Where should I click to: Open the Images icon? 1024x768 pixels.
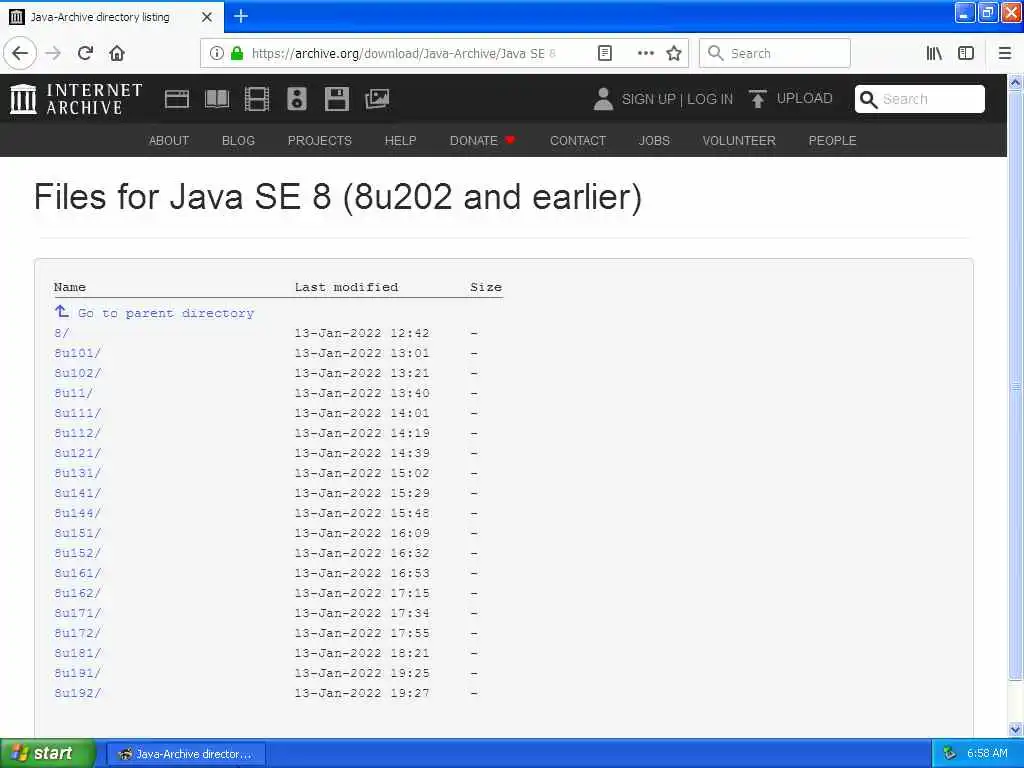(x=377, y=99)
